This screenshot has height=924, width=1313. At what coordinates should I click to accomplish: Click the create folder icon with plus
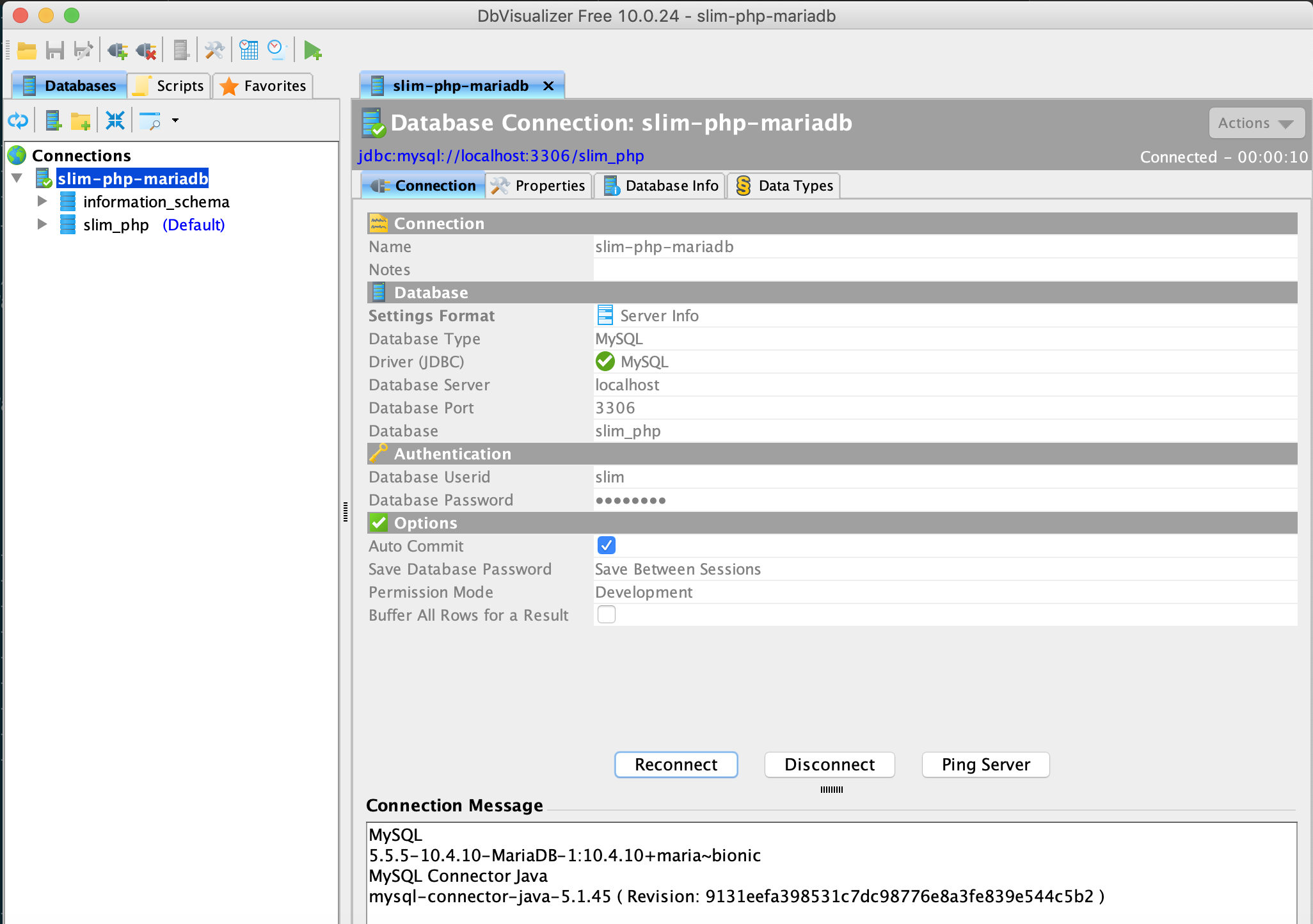pyautogui.click(x=81, y=120)
